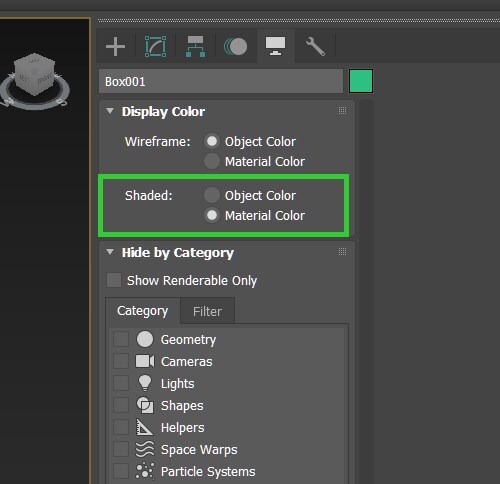Click the Box001 object name field

221,81
